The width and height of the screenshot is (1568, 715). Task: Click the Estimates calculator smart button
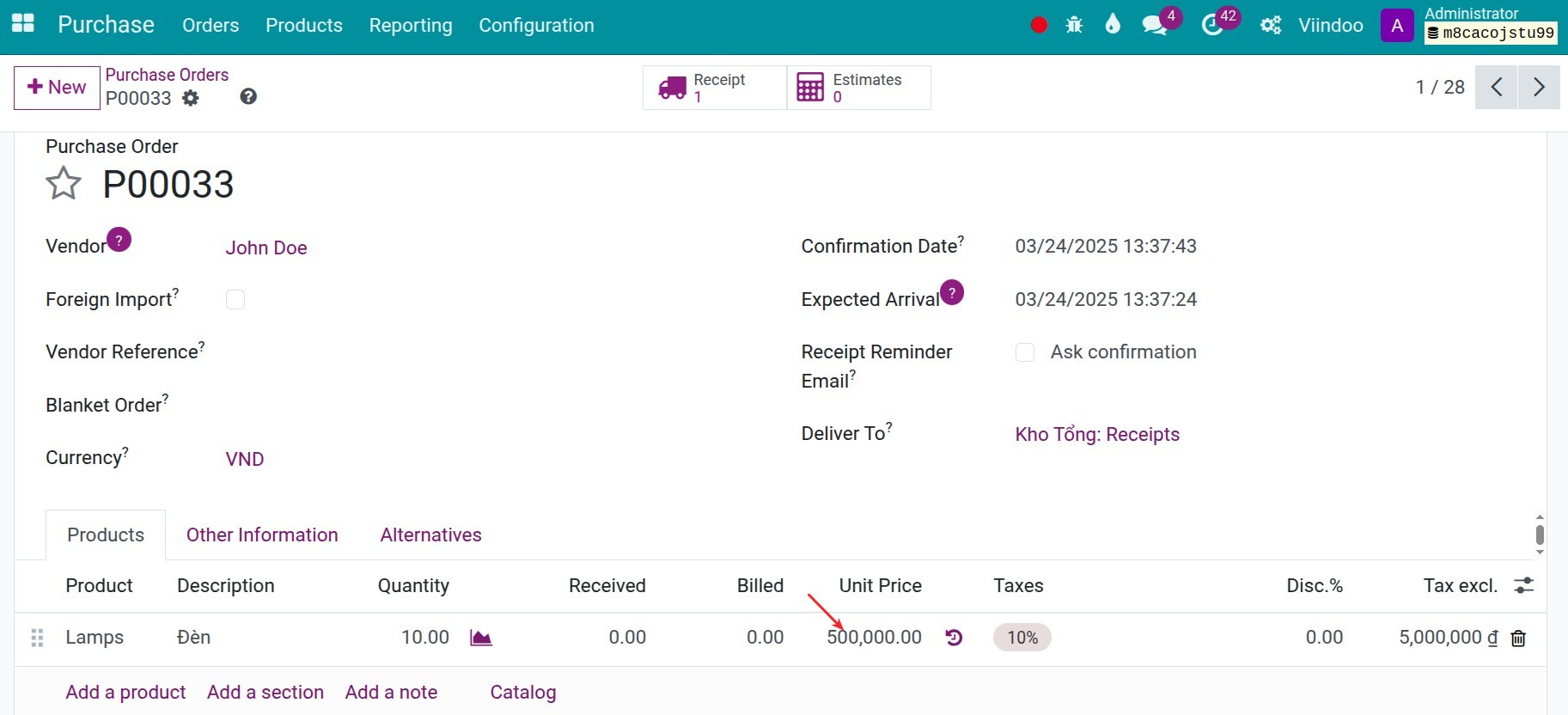click(858, 88)
